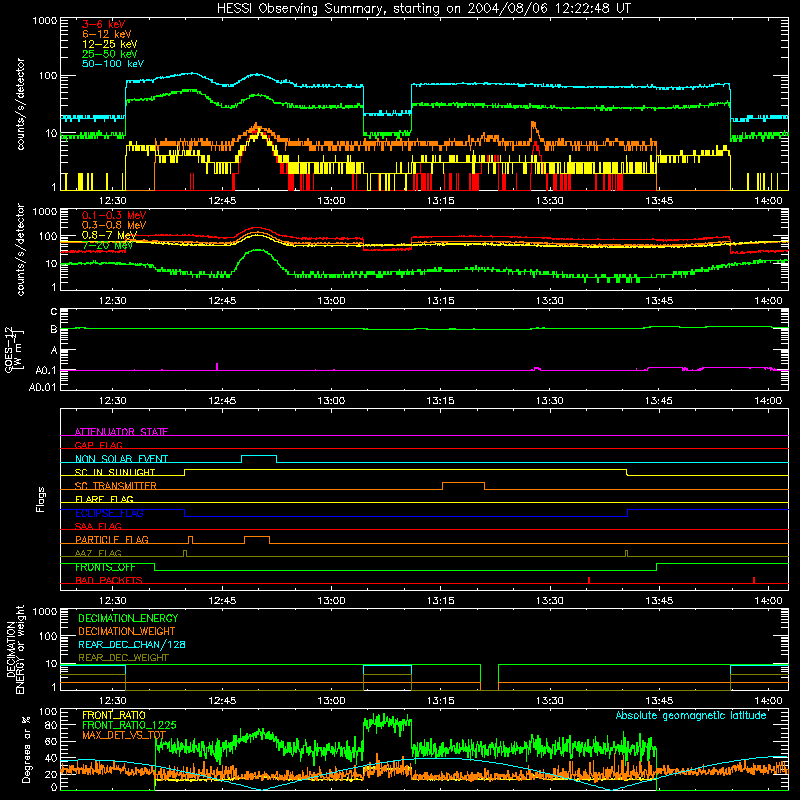This screenshot has width=800, height=800.
Task: Click the green FRONT_RATIO_1225 legend label
Action: tap(129, 725)
